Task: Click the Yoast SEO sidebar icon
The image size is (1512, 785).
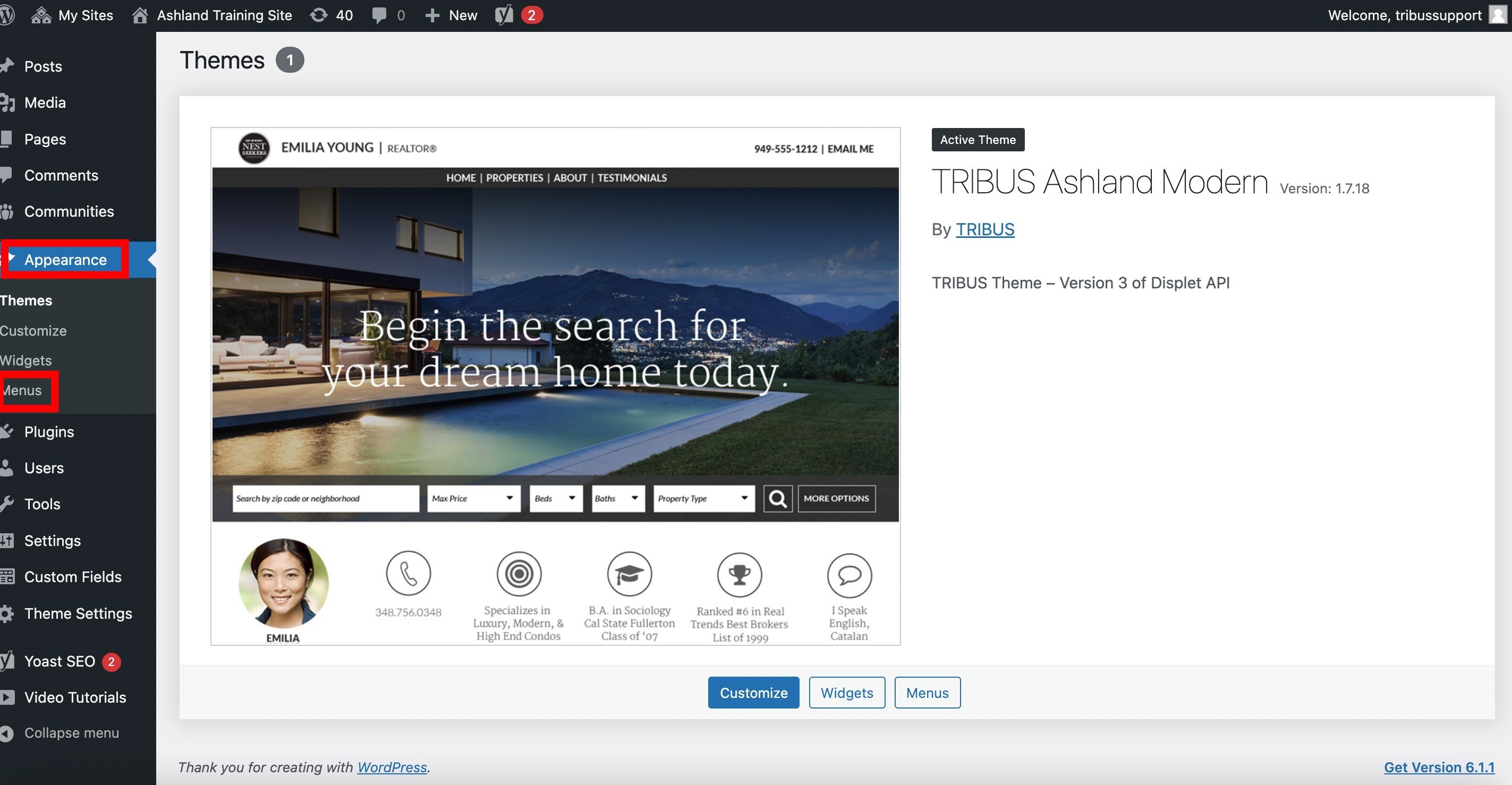Action: point(7,661)
